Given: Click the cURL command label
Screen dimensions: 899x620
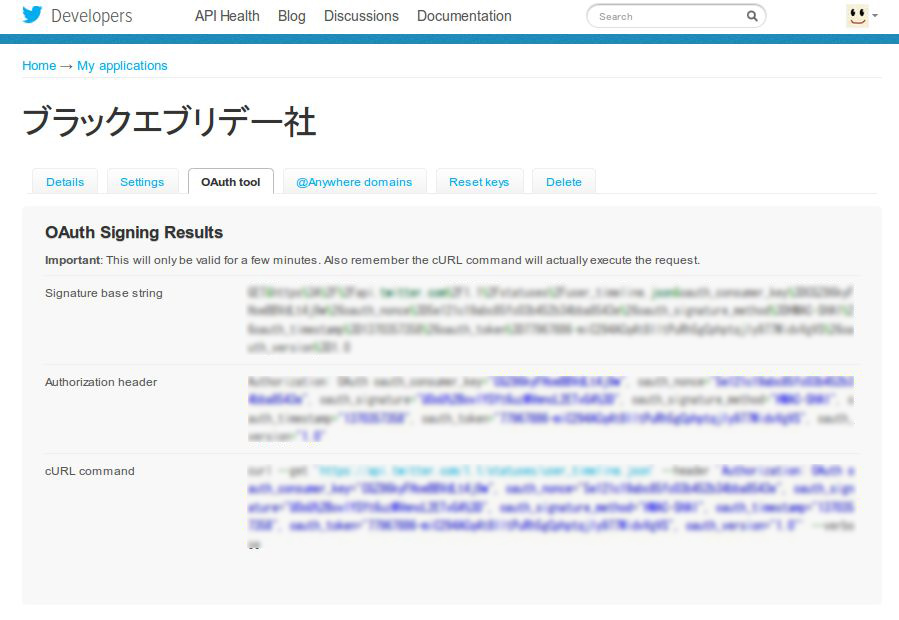Looking at the screenshot, I should click(x=89, y=471).
